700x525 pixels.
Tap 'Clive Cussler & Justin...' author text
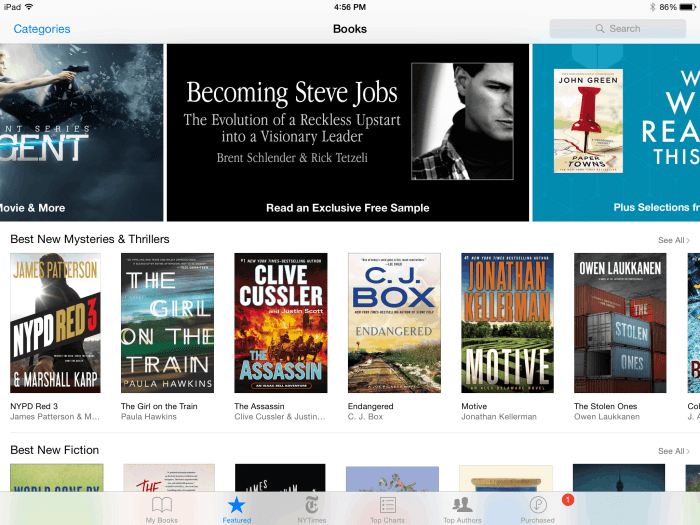[280, 417]
